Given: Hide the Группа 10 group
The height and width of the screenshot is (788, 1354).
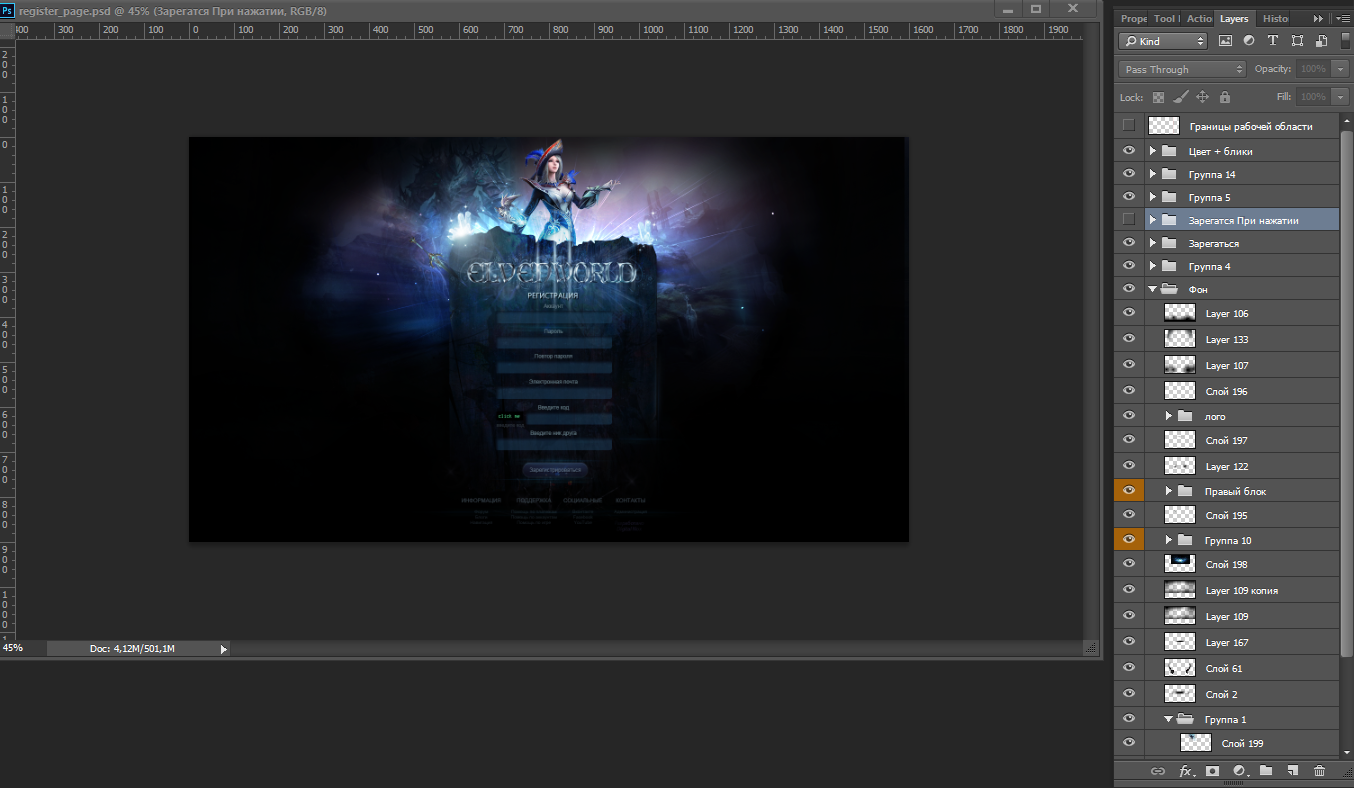Looking at the screenshot, I should pos(1129,540).
